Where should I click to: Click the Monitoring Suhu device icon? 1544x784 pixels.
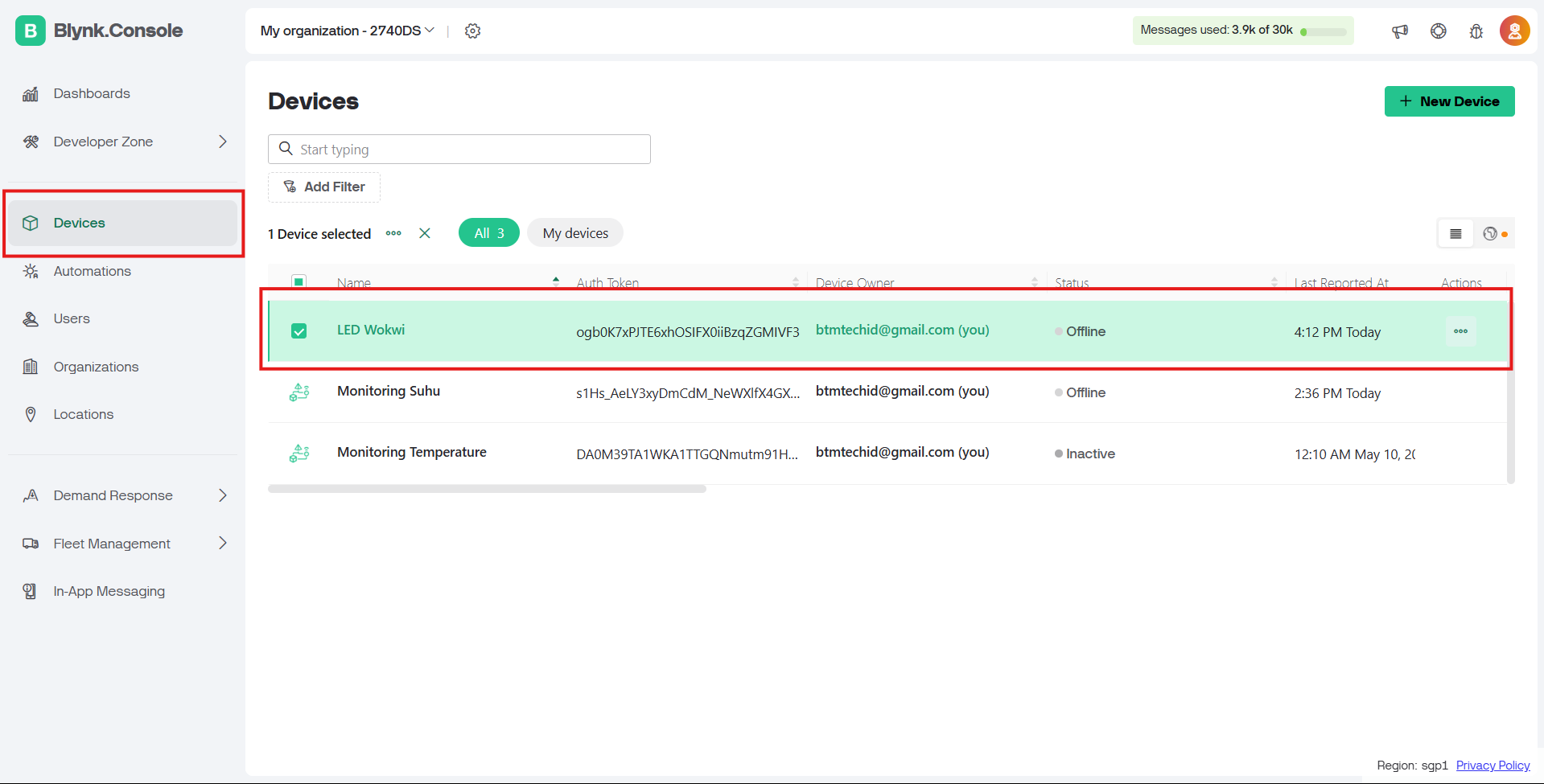pos(299,392)
